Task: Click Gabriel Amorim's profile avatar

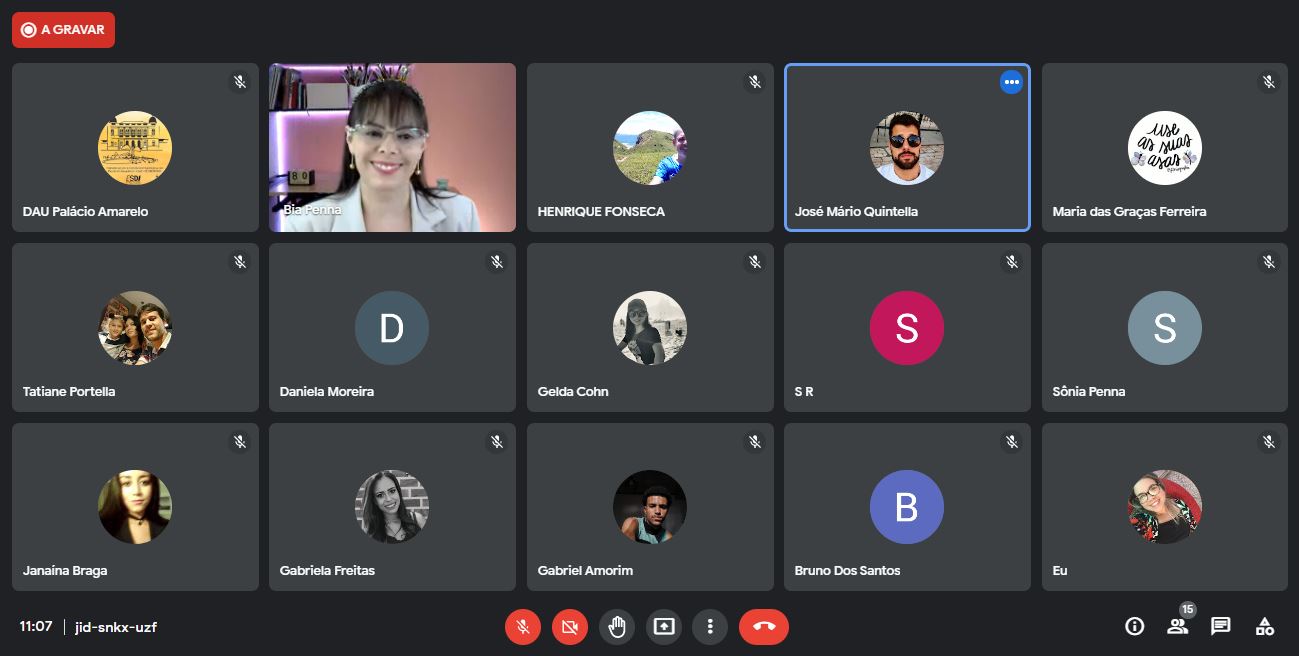Action: click(x=649, y=507)
